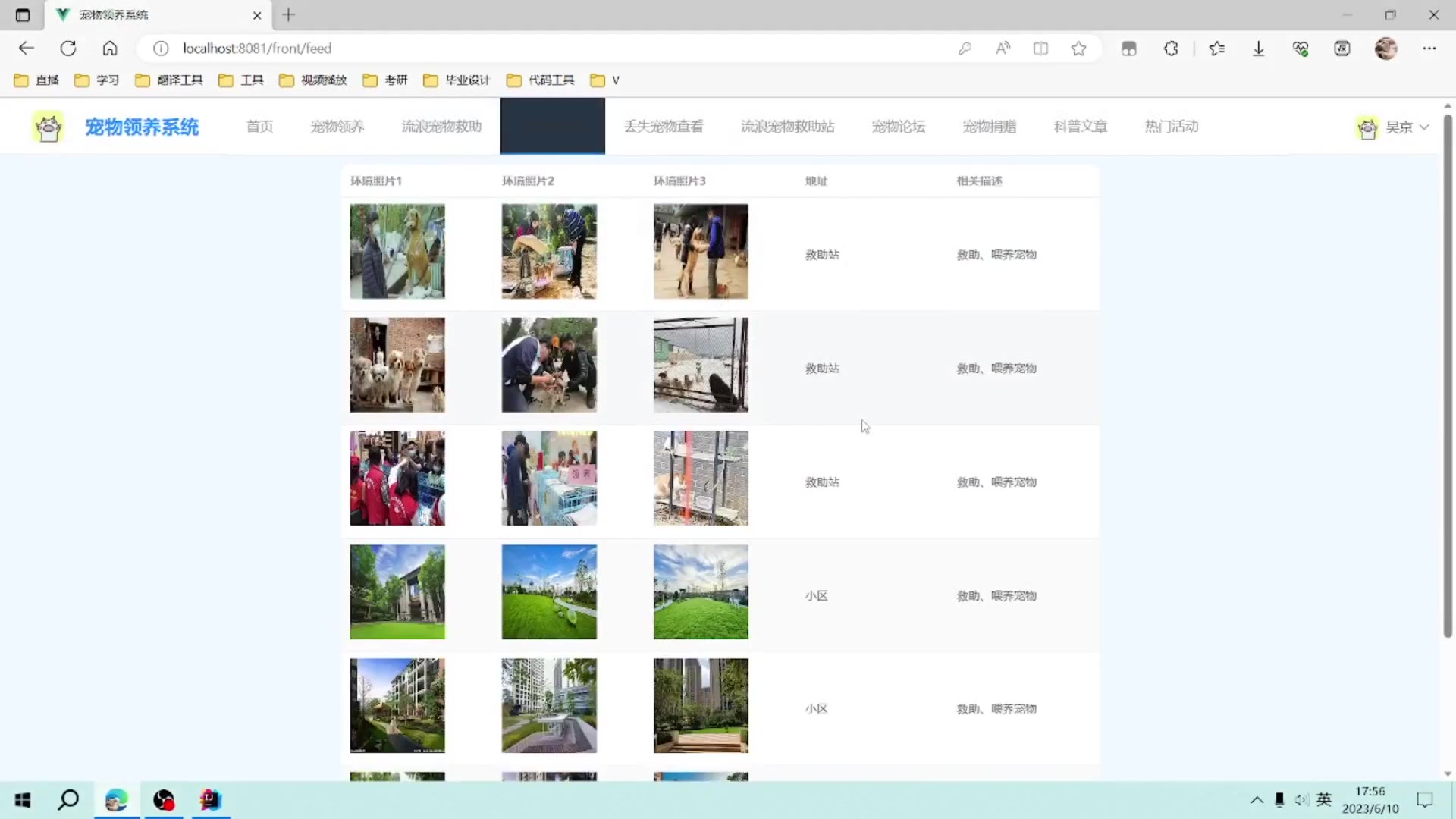Viewport: 1456px width, 819px height.
Task: Open the 丢失宠物查看 menu item
Action: [664, 127]
